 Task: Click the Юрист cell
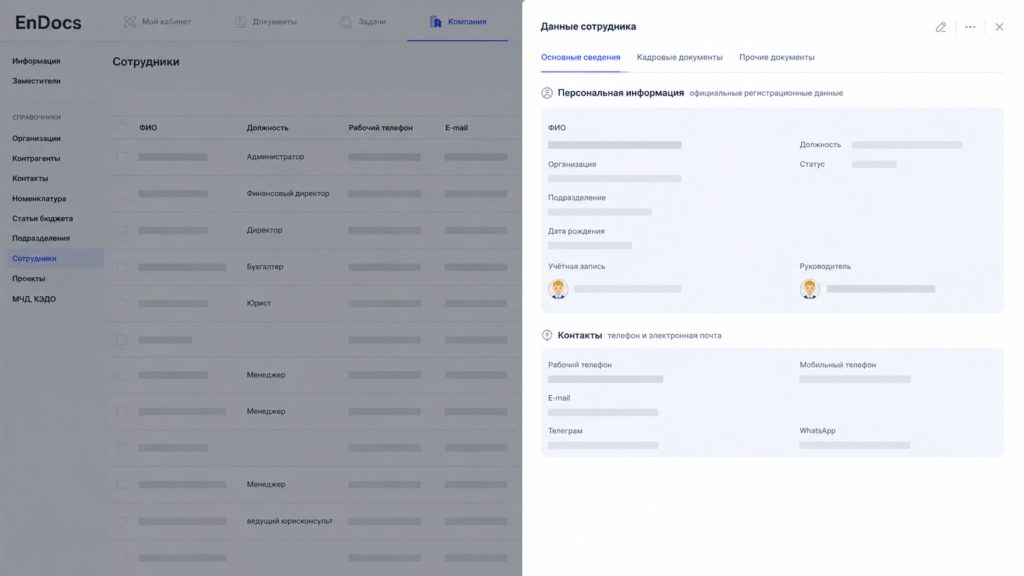point(259,303)
